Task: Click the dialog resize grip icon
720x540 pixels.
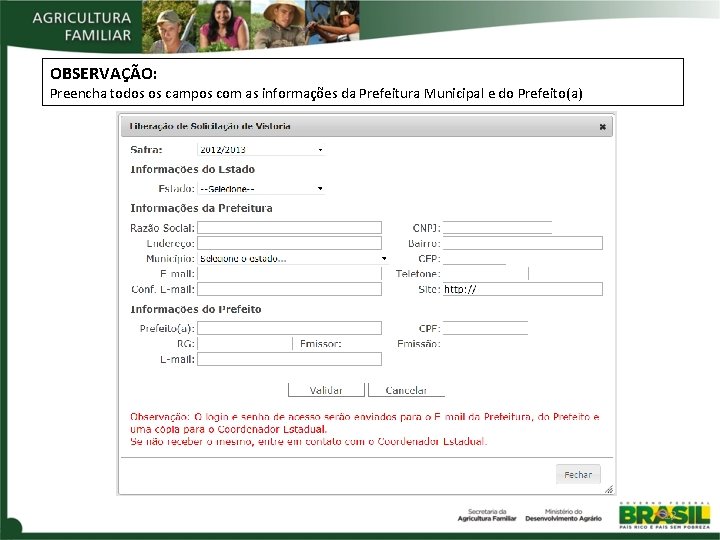Action: click(609, 489)
